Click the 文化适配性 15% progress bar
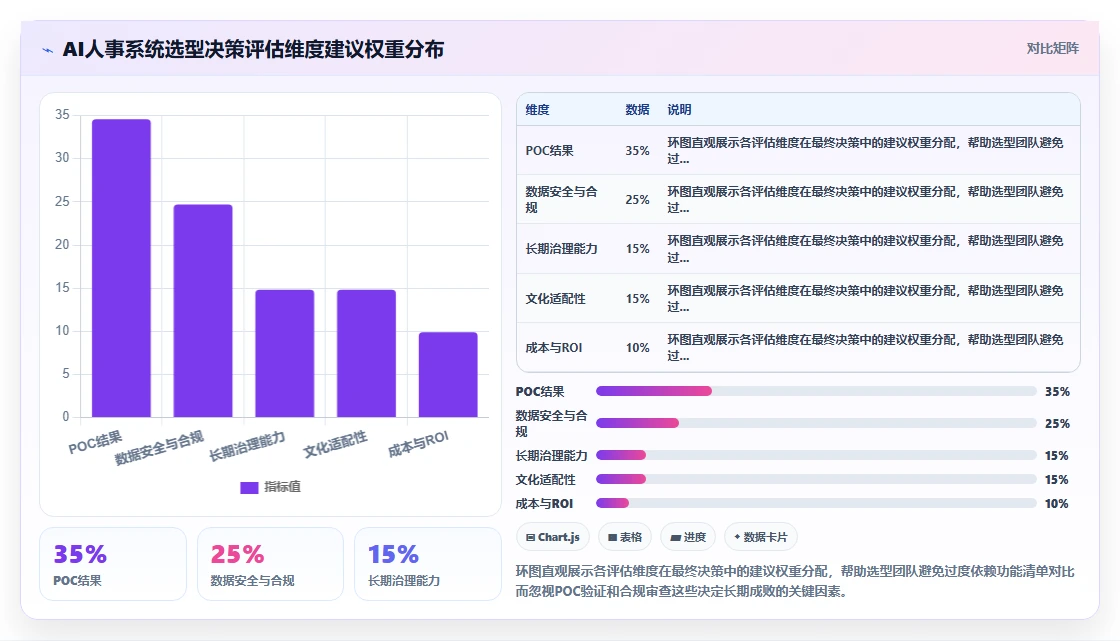1120x641 pixels. 816,479
